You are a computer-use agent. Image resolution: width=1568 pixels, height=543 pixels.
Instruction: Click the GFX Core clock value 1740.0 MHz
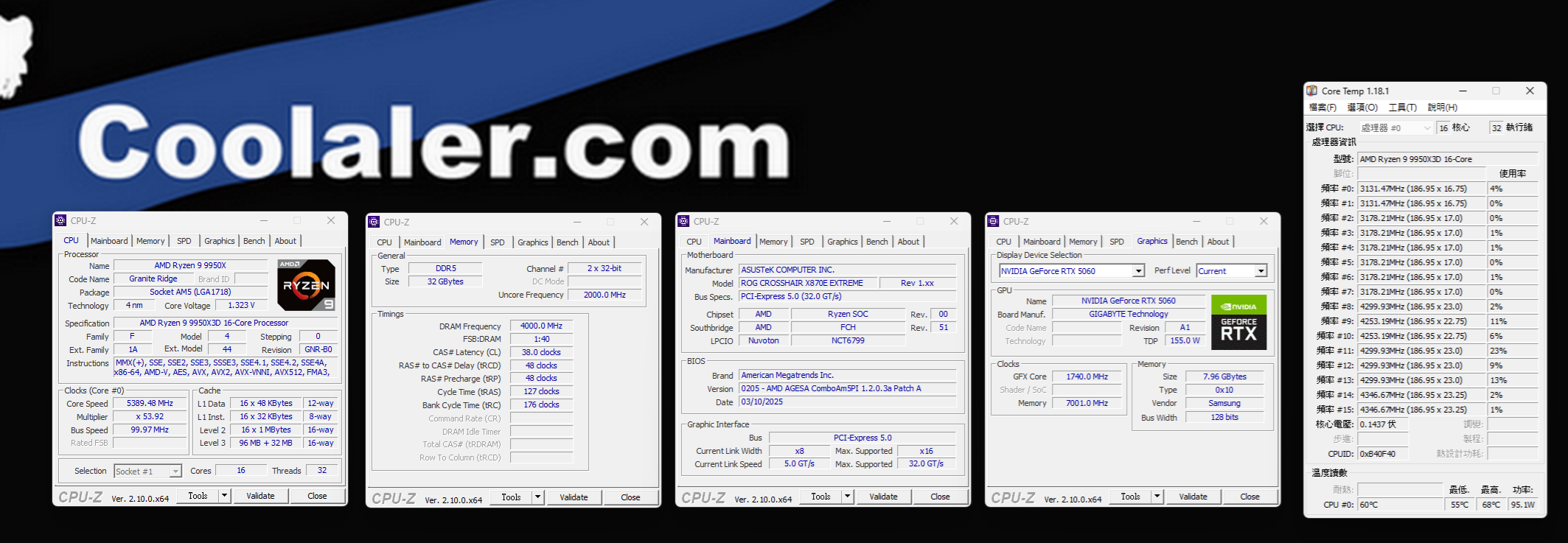pyautogui.click(x=1087, y=376)
